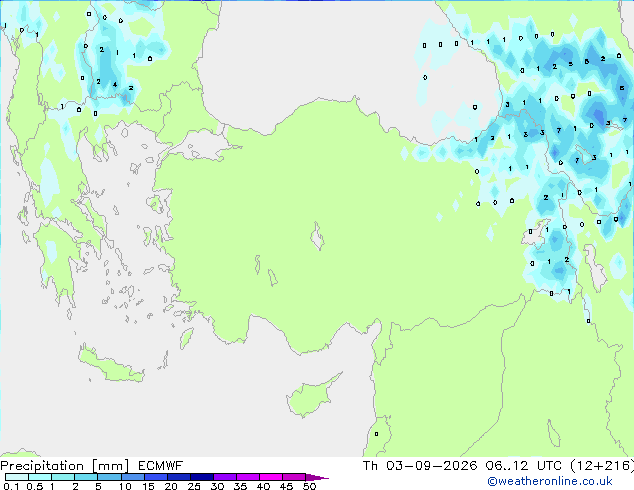The image size is (634, 490).
Task: Select the magenta 40–45 mm legend swatch
Action: pos(271,477)
